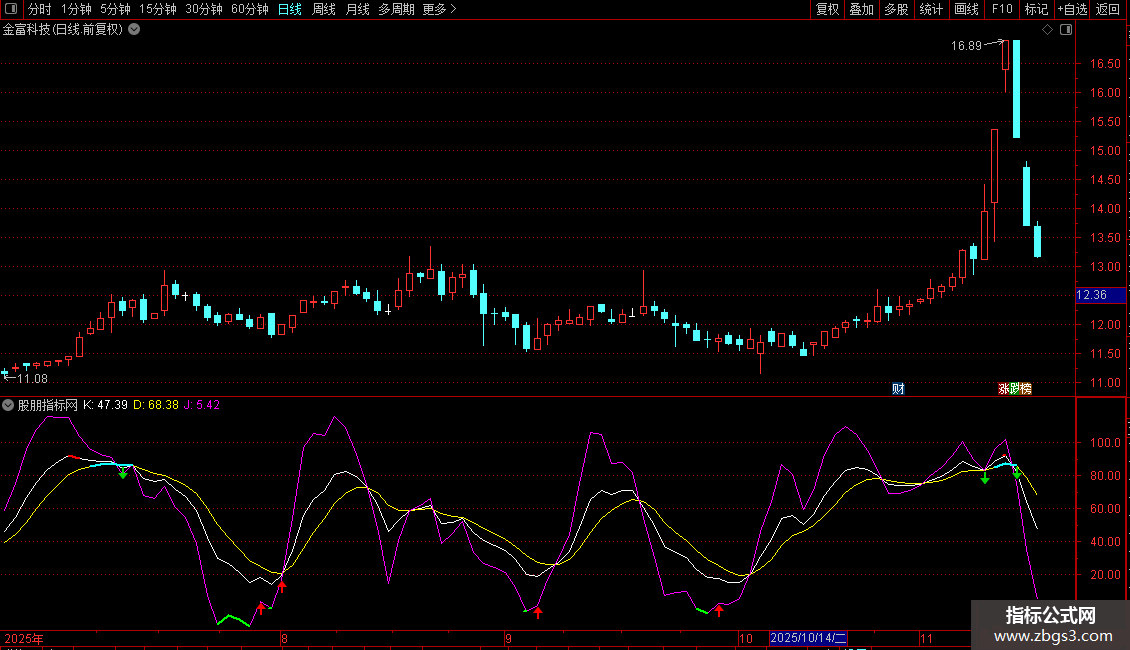1130x650 pixels.
Task: Select the 60分钟 period tab
Action: click(x=249, y=9)
